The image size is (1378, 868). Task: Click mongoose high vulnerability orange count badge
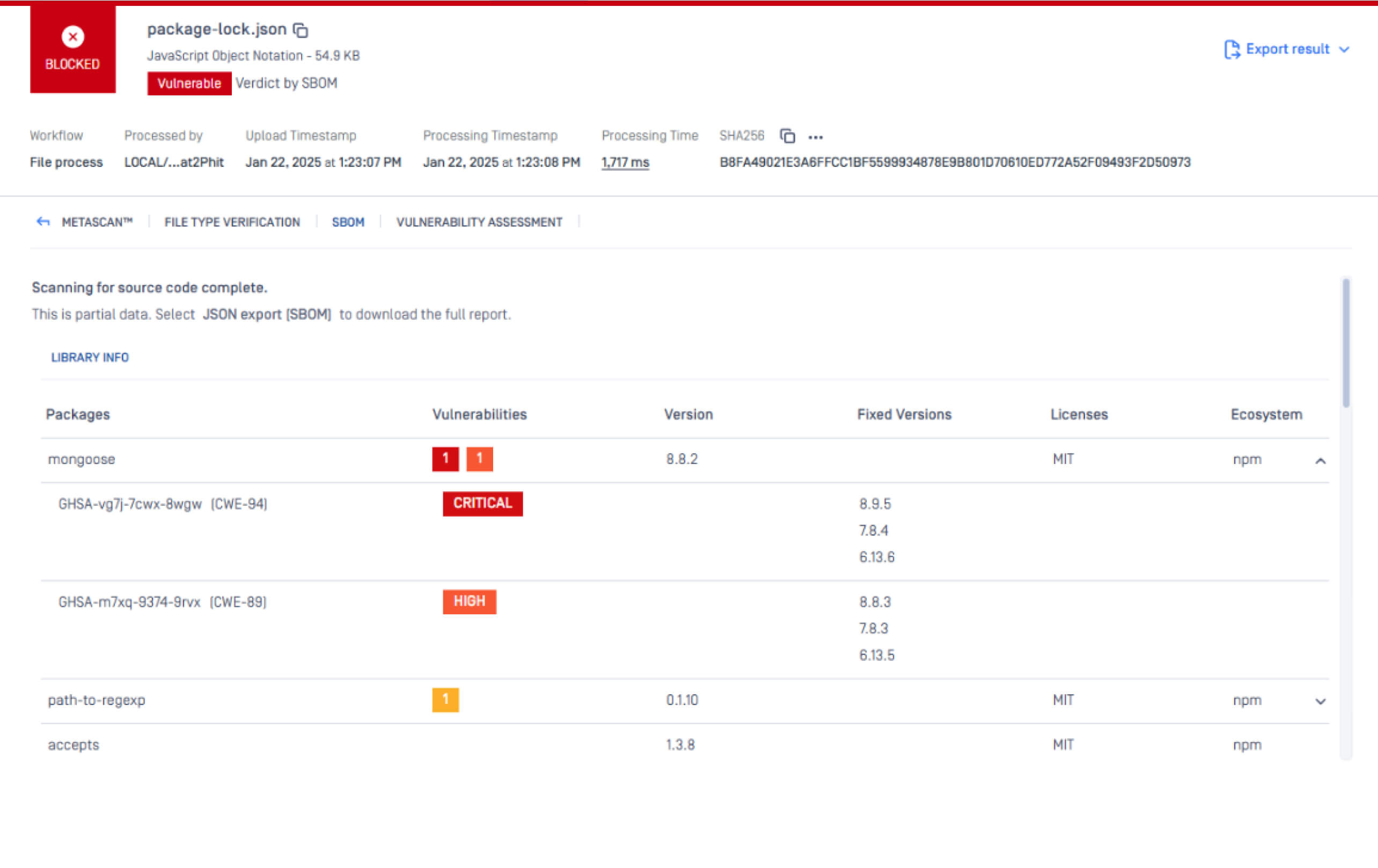[480, 459]
